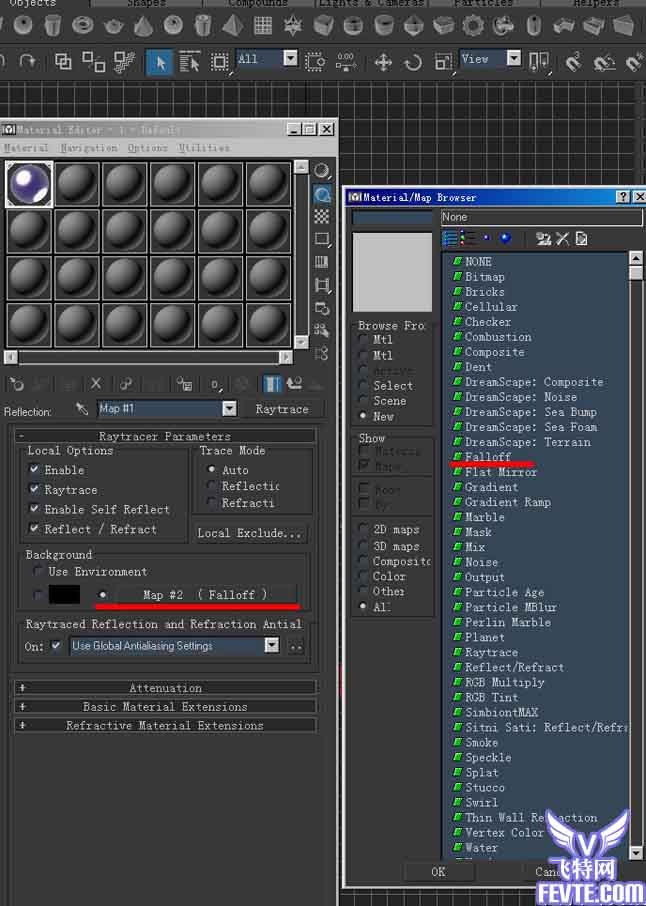Click OK in Material/Map Browser
This screenshot has height=906, width=646.
pos(438,871)
